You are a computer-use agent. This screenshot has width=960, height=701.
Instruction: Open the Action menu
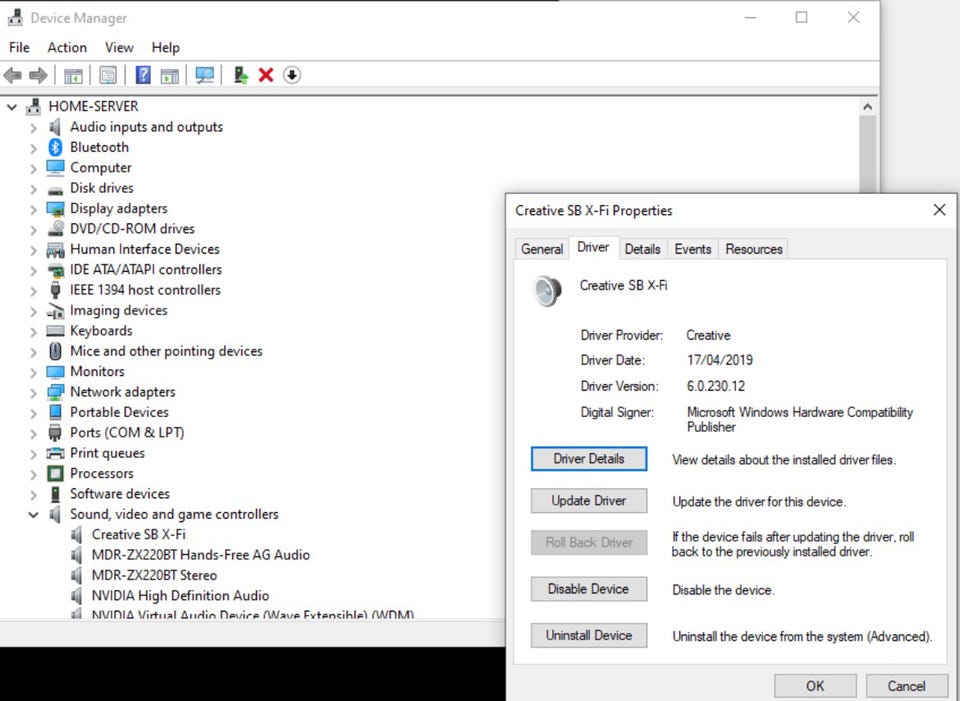coord(67,48)
